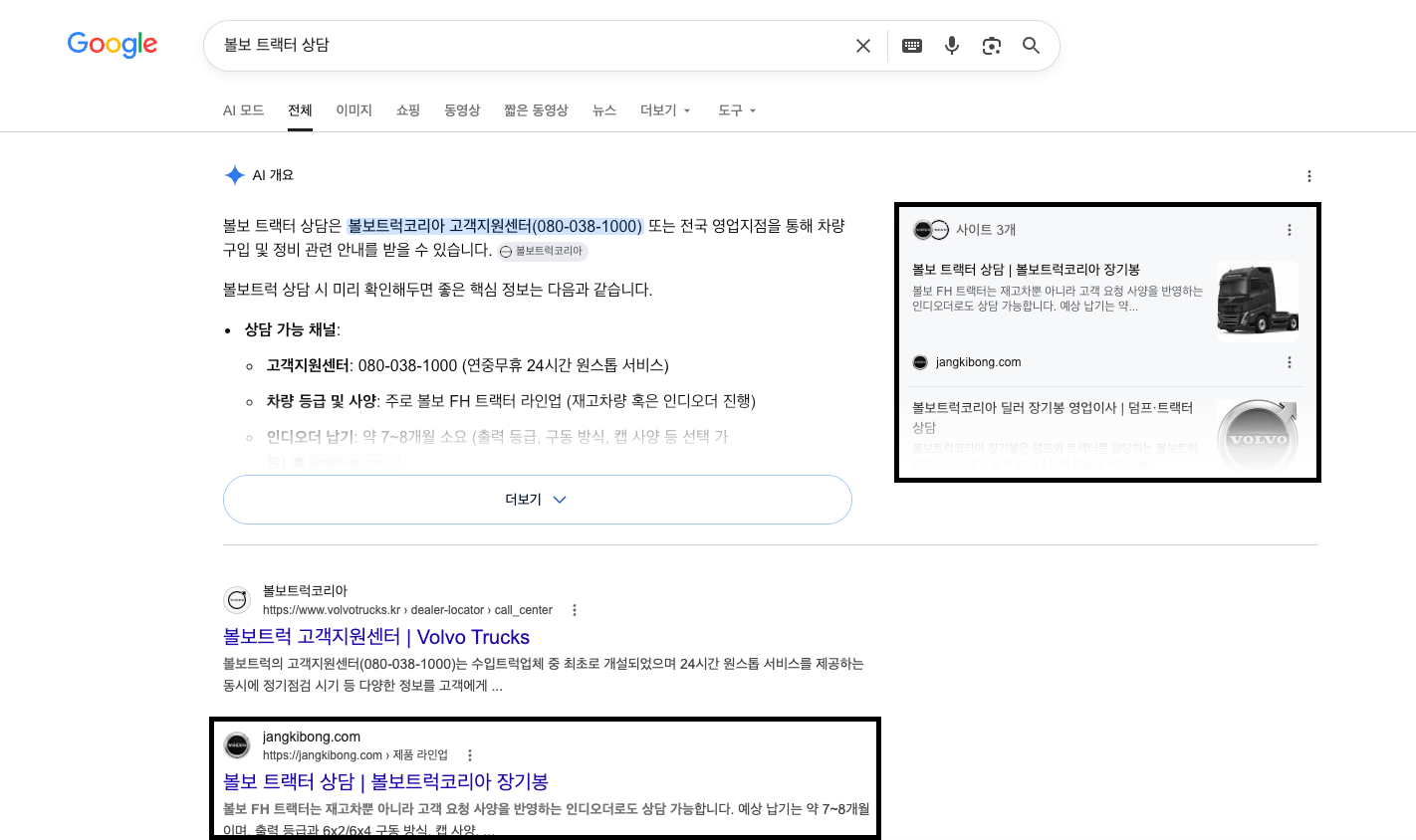Expand the 더보기 dropdown in search tabs
1416x840 pixels.
click(665, 110)
